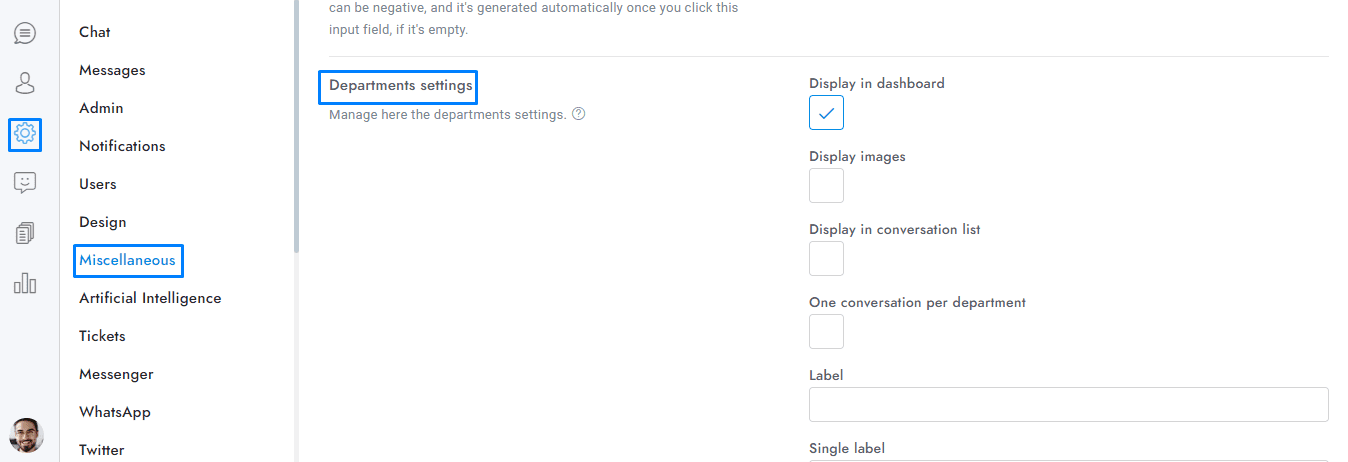Screen dimensions: 1348x462
Task: Go to Artificial Intelligence settings tab
Action: [x=150, y=298]
